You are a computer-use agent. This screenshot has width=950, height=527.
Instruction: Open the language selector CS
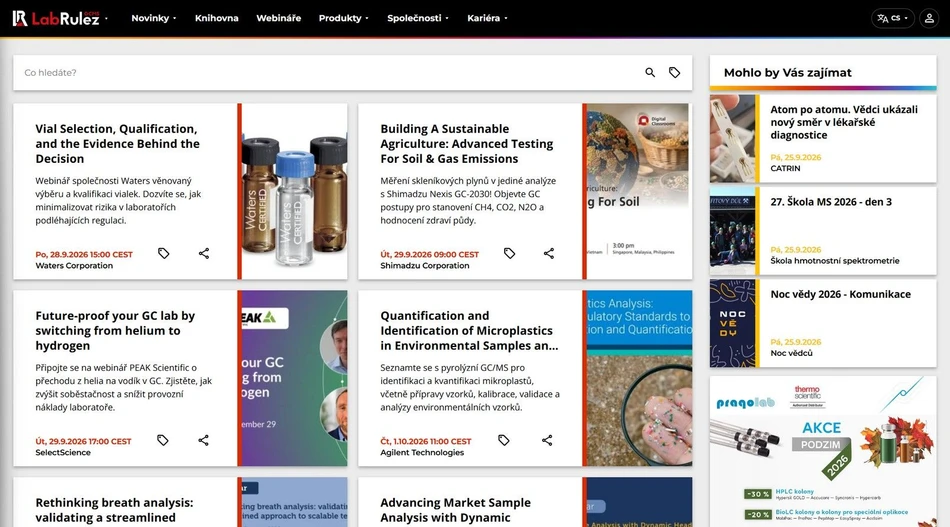coord(892,18)
